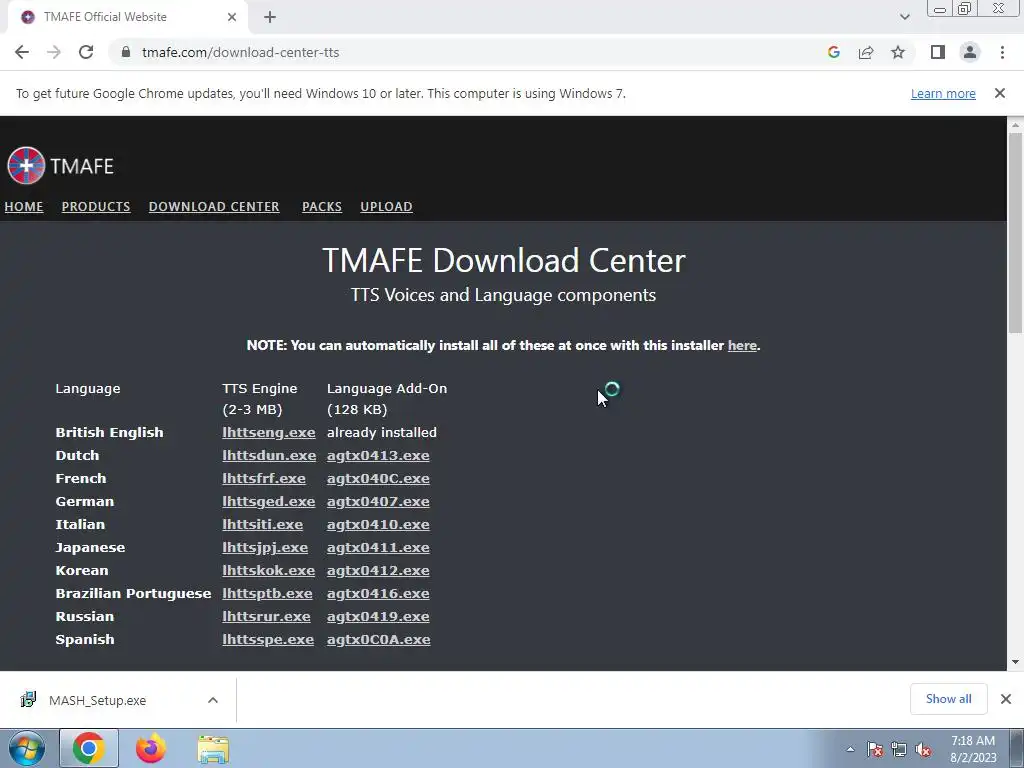1024x768 pixels.
Task: Download Korean add-on agtx0412.exe
Action: (378, 570)
